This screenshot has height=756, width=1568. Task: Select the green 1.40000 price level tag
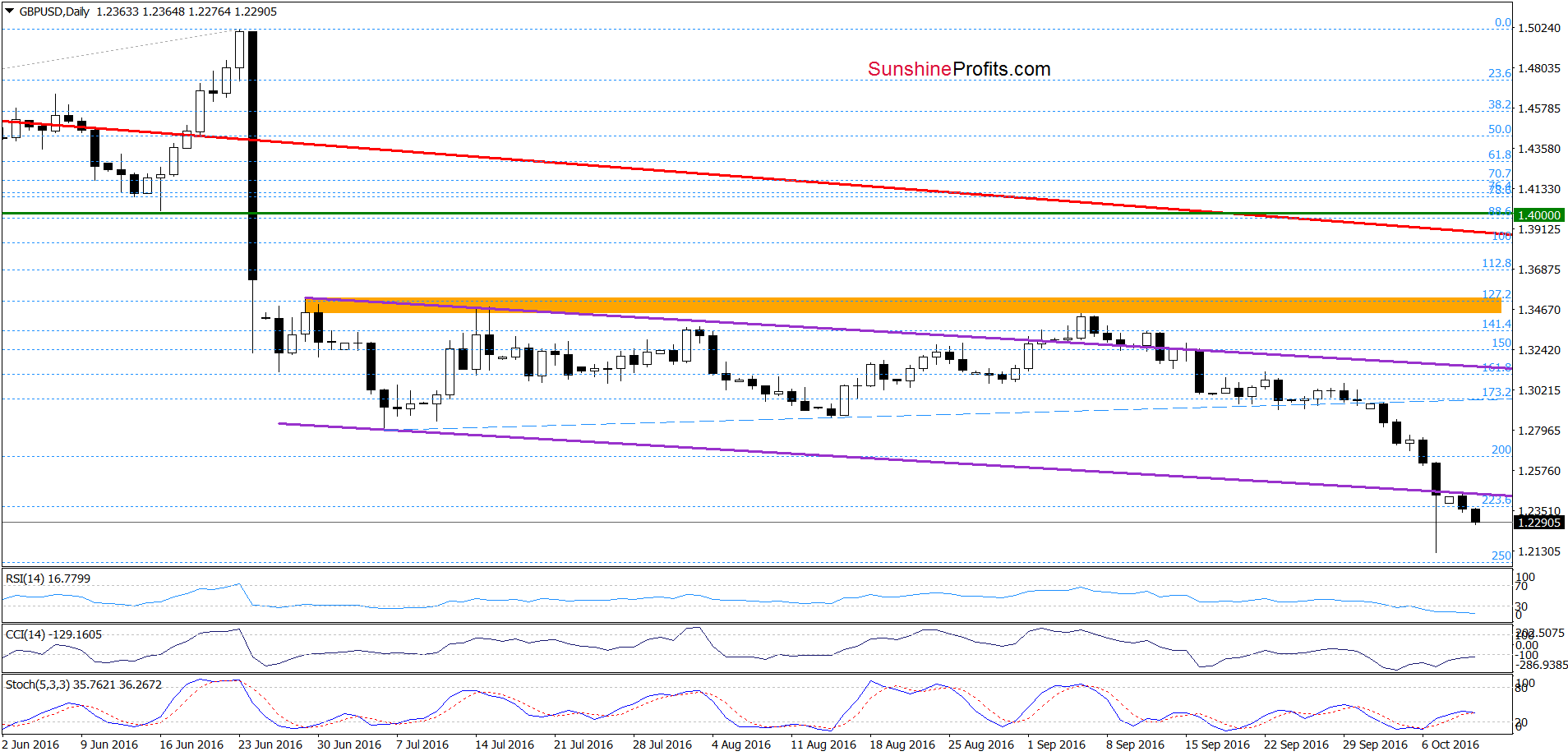tap(1539, 215)
